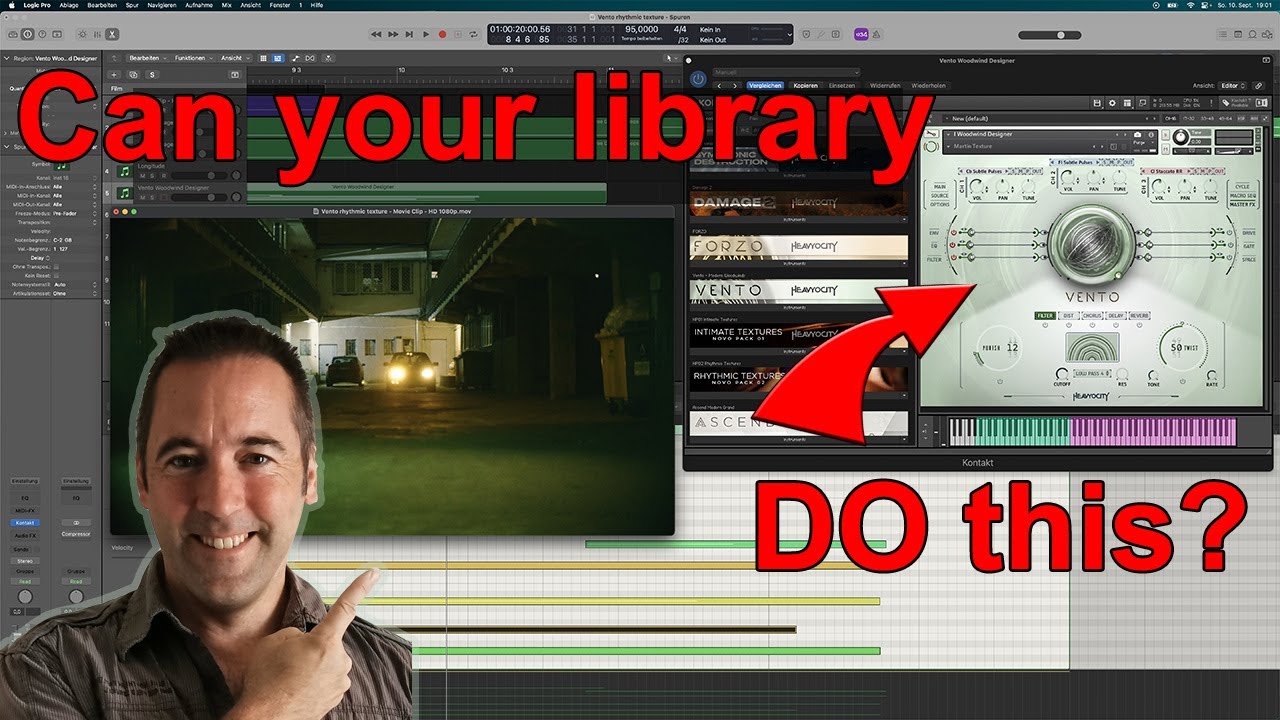Click the highlighted blue view button in Tracks toolbar

point(277,58)
